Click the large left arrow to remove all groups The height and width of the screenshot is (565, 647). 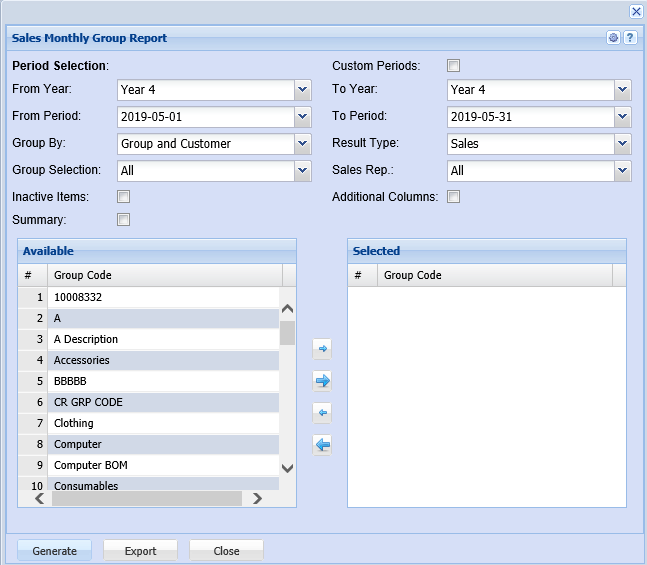[322, 445]
